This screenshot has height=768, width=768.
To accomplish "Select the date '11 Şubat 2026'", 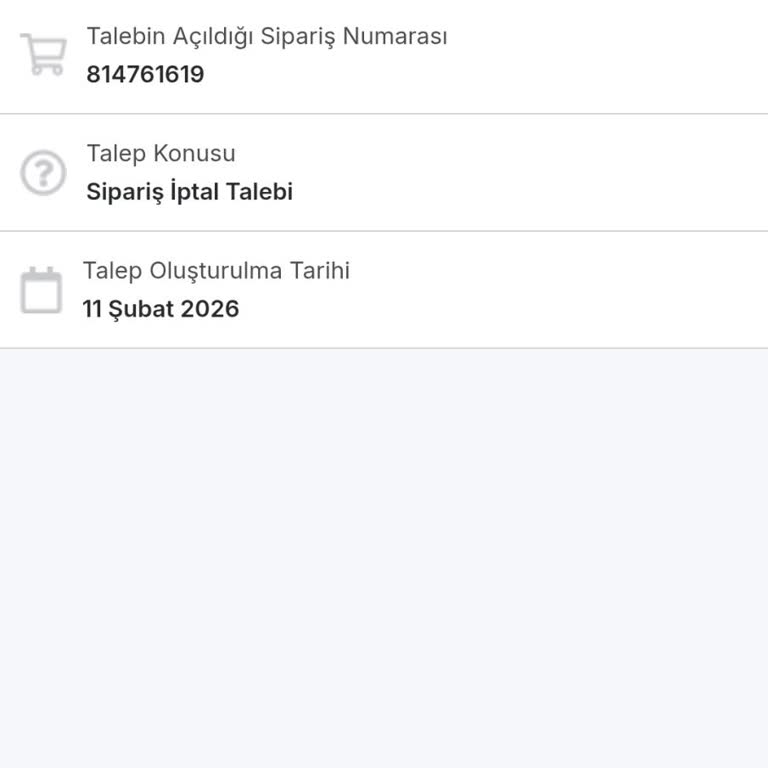I will (x=160, y=309).
